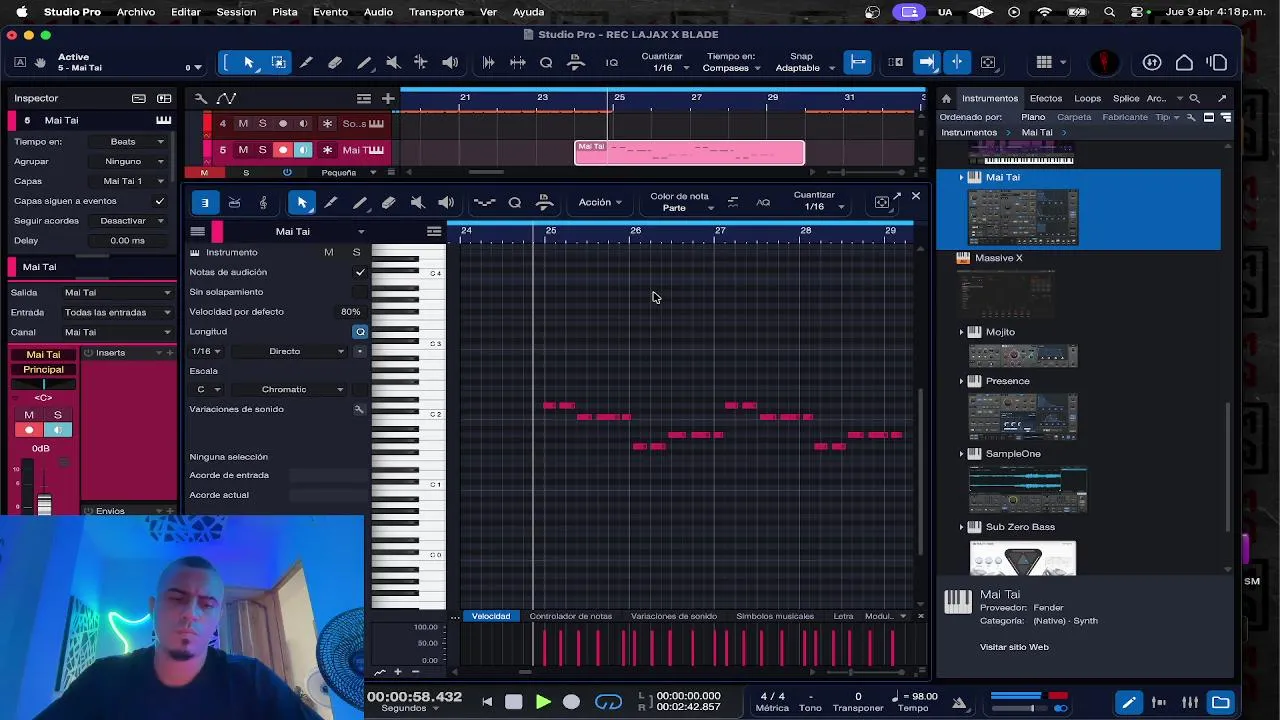
Task: Search the browser with magnifier icon
Action: tap(1194, 98)
